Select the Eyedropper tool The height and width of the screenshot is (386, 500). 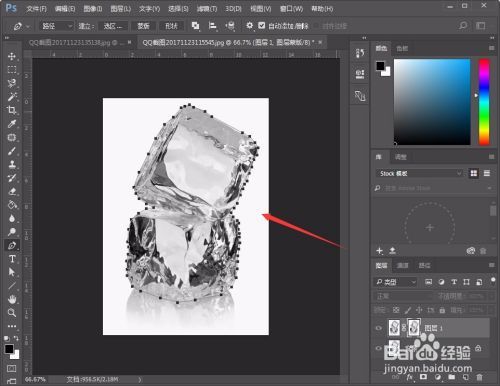pos(12,124)
